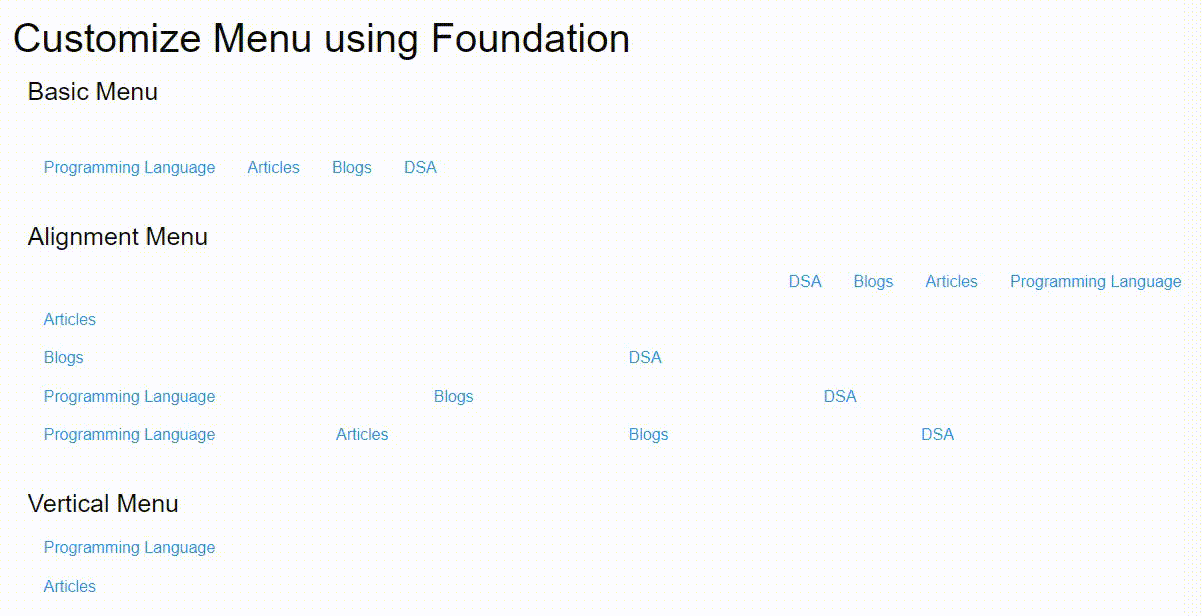Click DSA in the right-aligned menu row
Screen dimensions: 1202x616
805,282
